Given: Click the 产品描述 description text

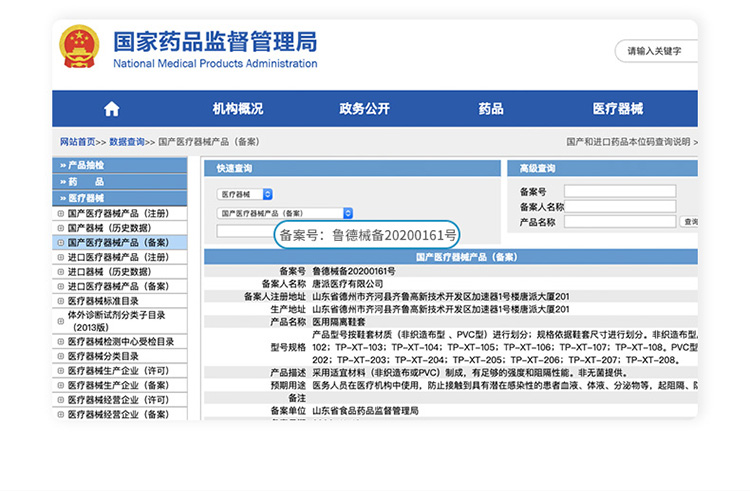Looking at the screenshot, I should coord(470,373).
